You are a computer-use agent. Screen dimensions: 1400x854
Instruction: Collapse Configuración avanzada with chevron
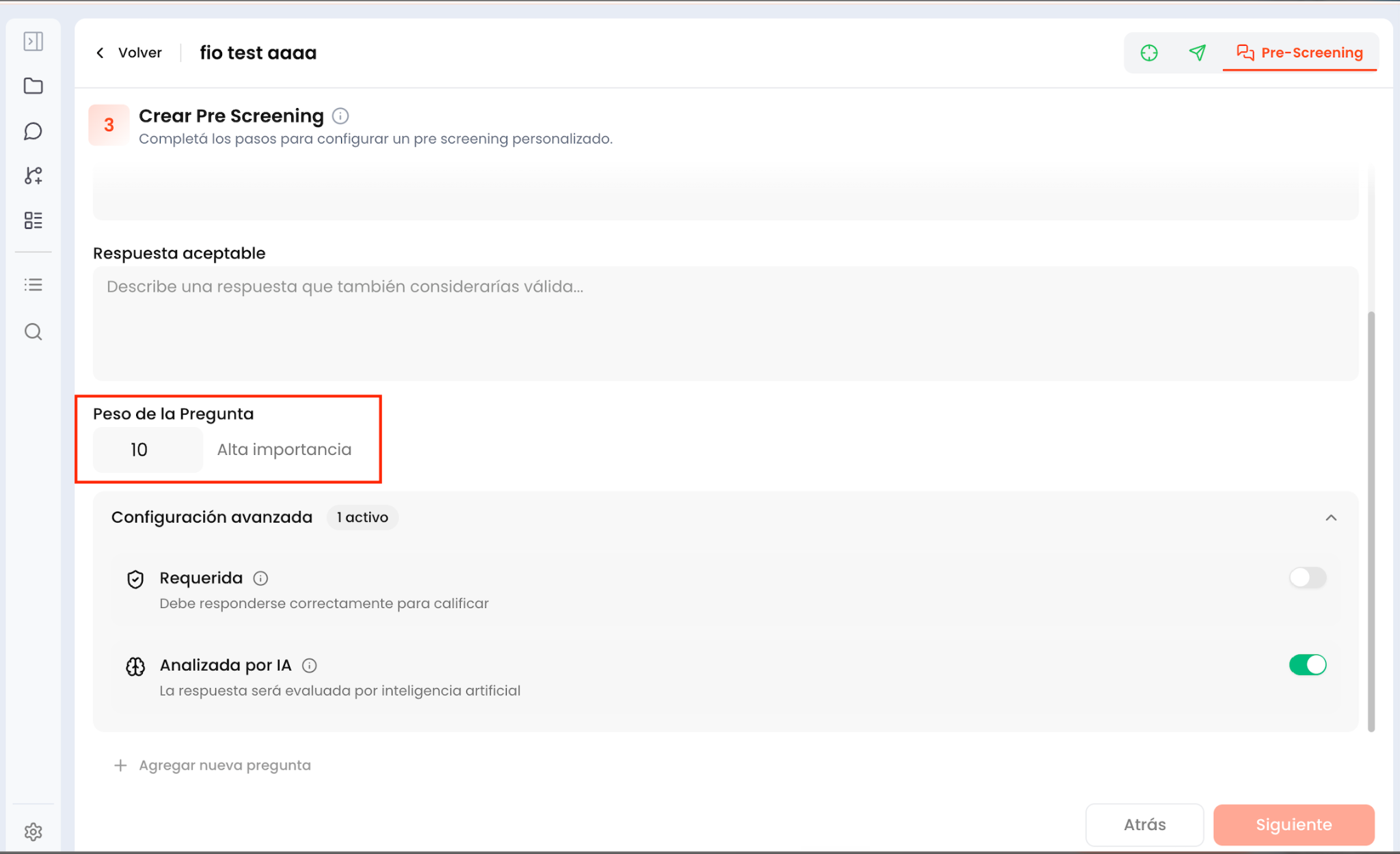[x=1330, y=518]
